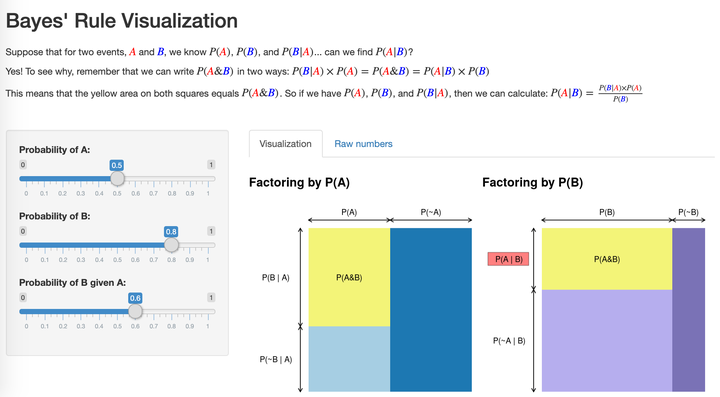Click the yellow P(A&B) area in right square
Image resolution: width=720 pixels, height=397 pixels.
(607, 259)
